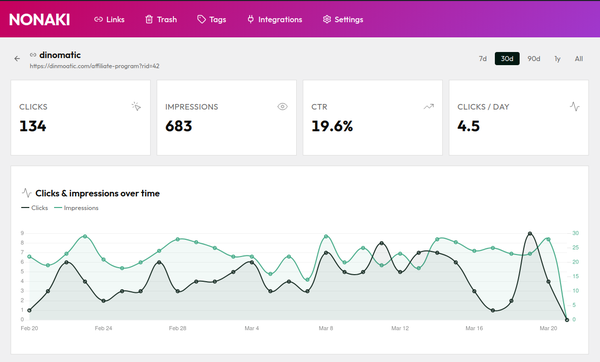This screenshot has width=600, height=362.
Task: Click the CLICKS / DAY card label
Action: [x=483, y=107]
